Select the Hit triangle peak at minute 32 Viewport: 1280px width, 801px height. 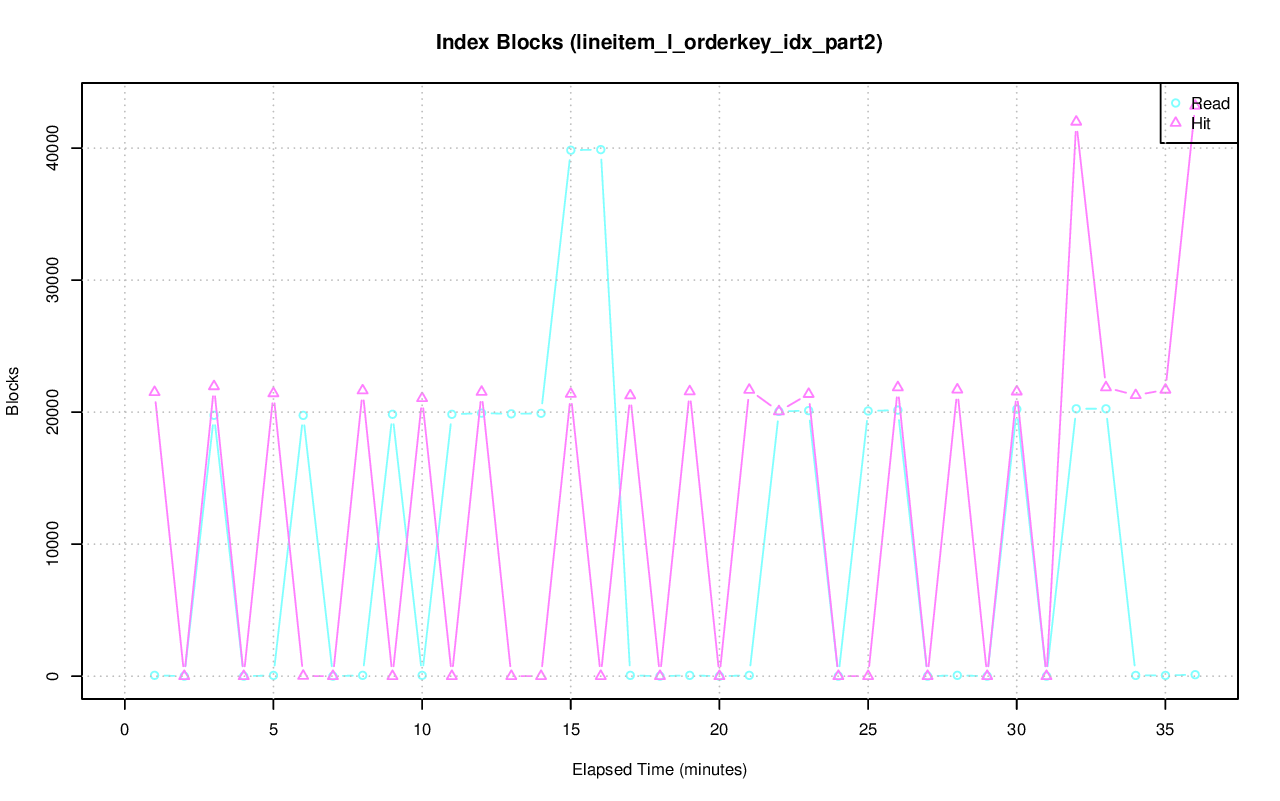pos(1076,121)
